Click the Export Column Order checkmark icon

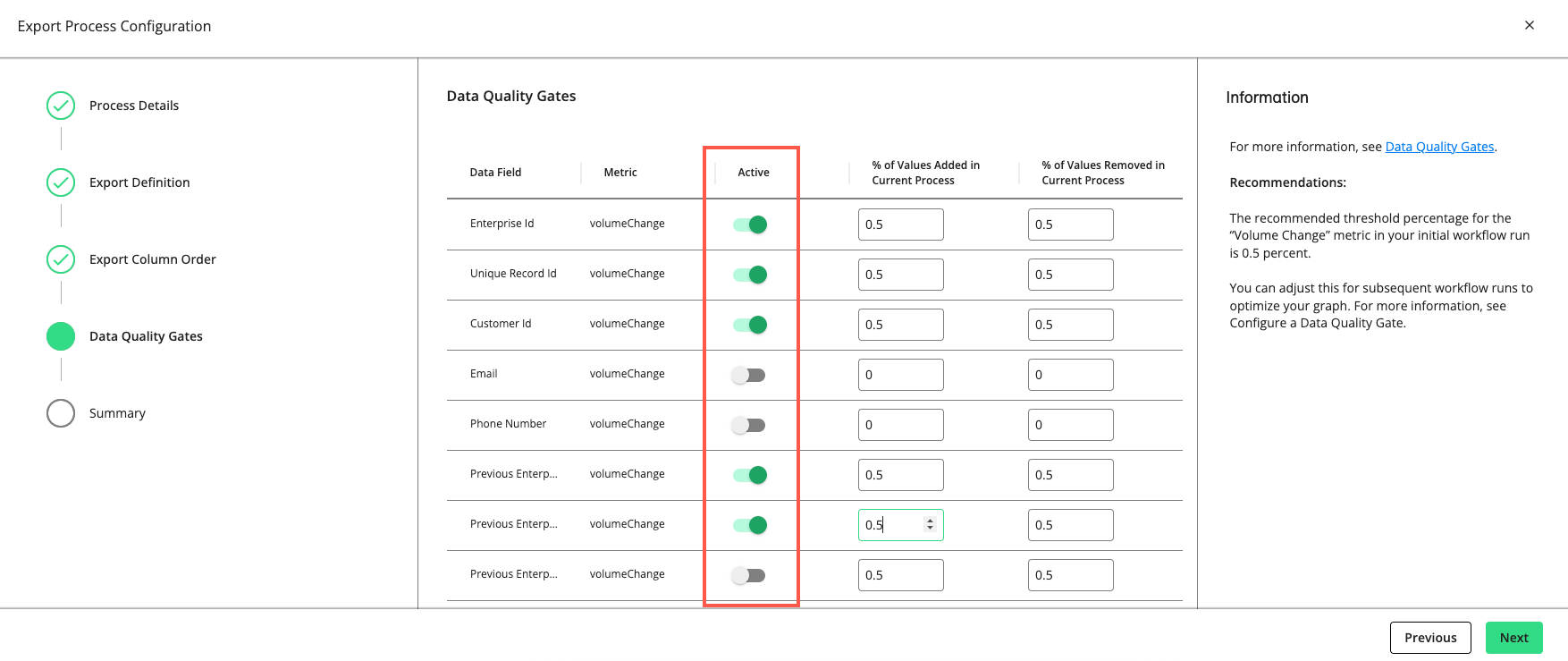61,259
